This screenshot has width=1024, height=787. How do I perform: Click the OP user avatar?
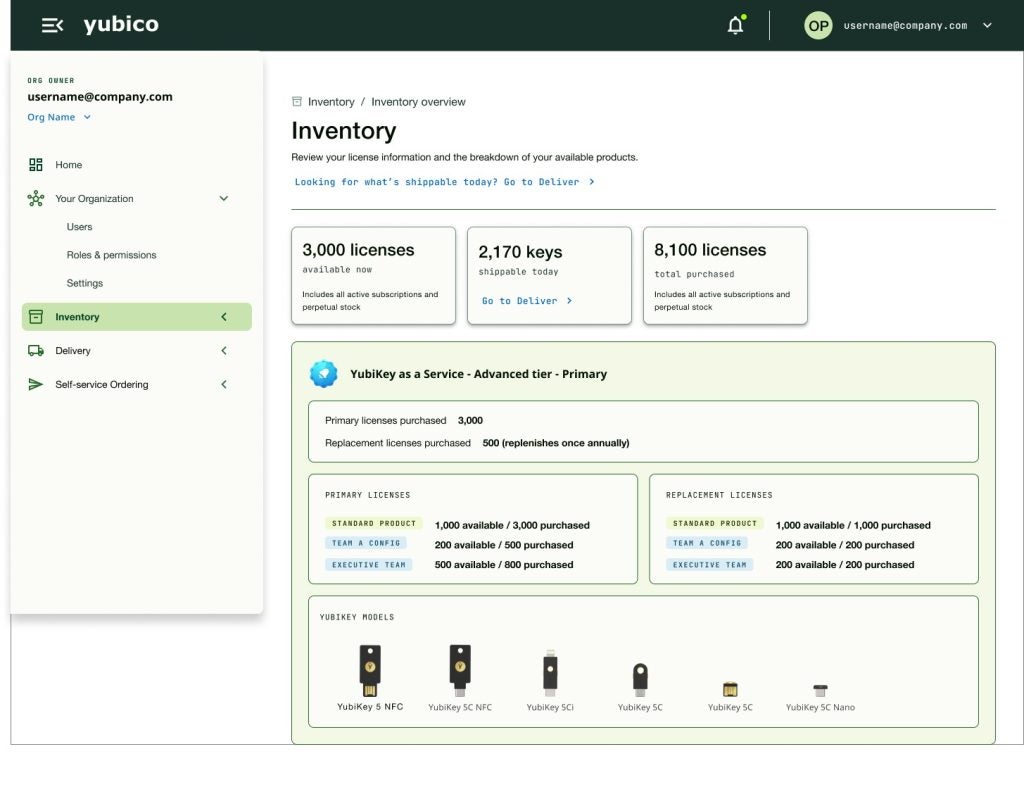click(x=818, y=26)
